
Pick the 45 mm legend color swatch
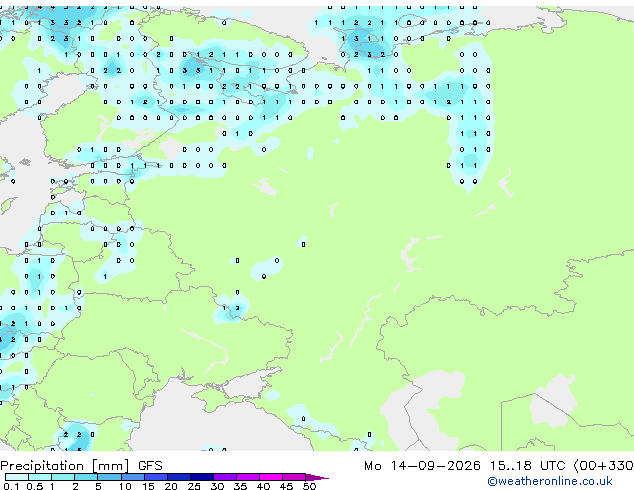point(294,477)
